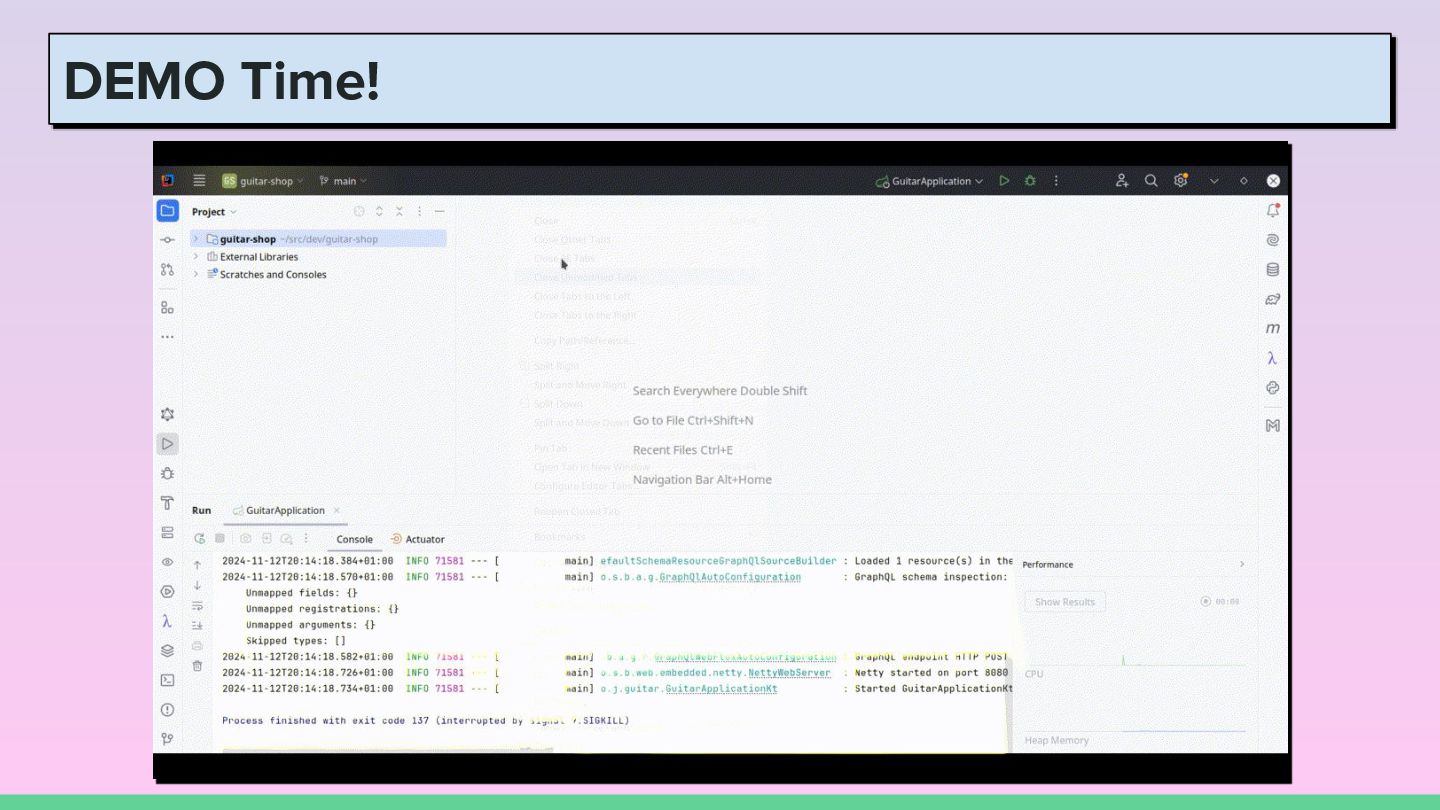The width and height of the screenshot is (1440, 810).
Task: Click the GuitarApplicationKt link in console
Action: [x=721, y=689]
